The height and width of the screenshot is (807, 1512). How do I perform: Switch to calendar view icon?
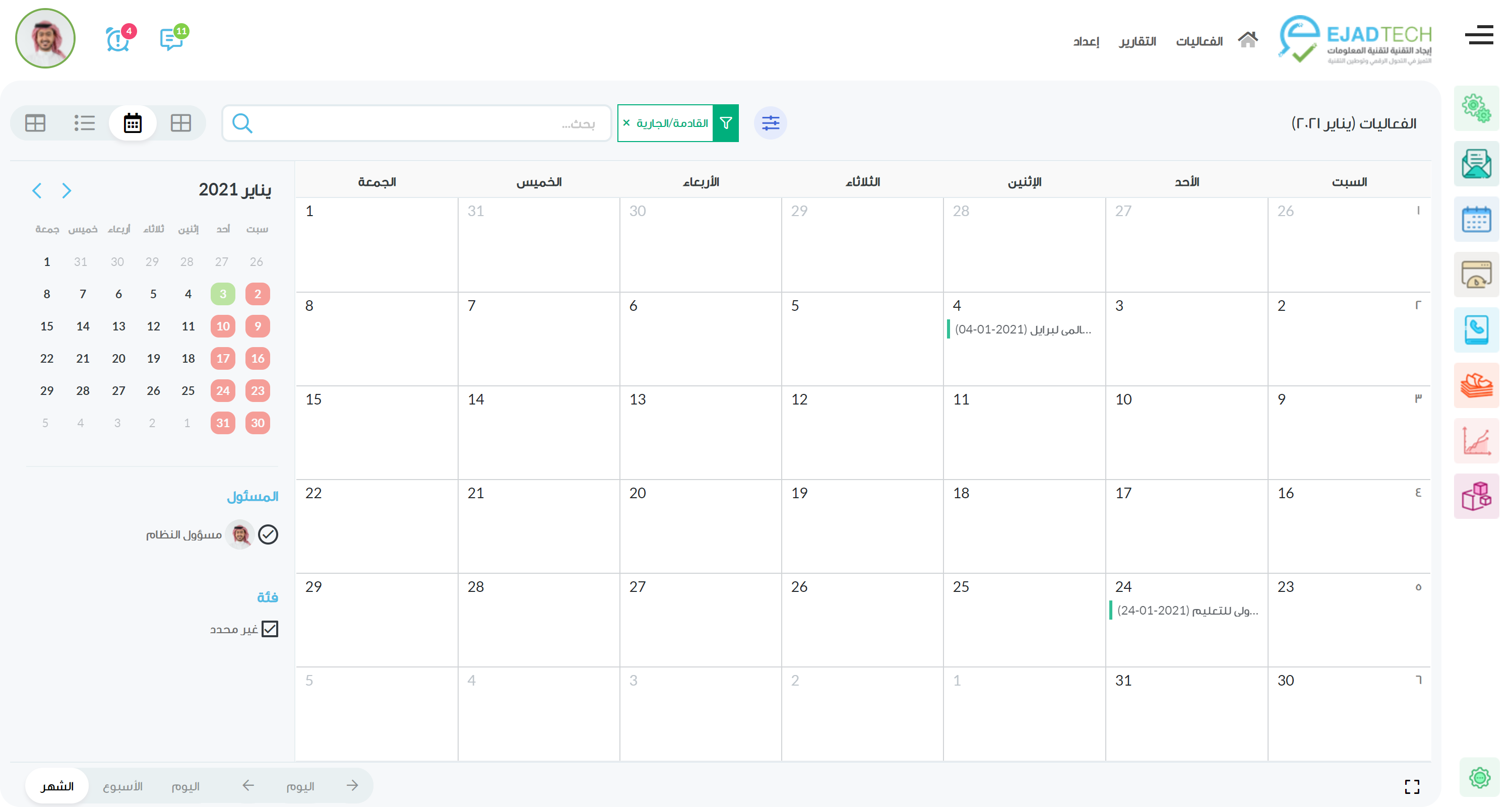(133, 123)
